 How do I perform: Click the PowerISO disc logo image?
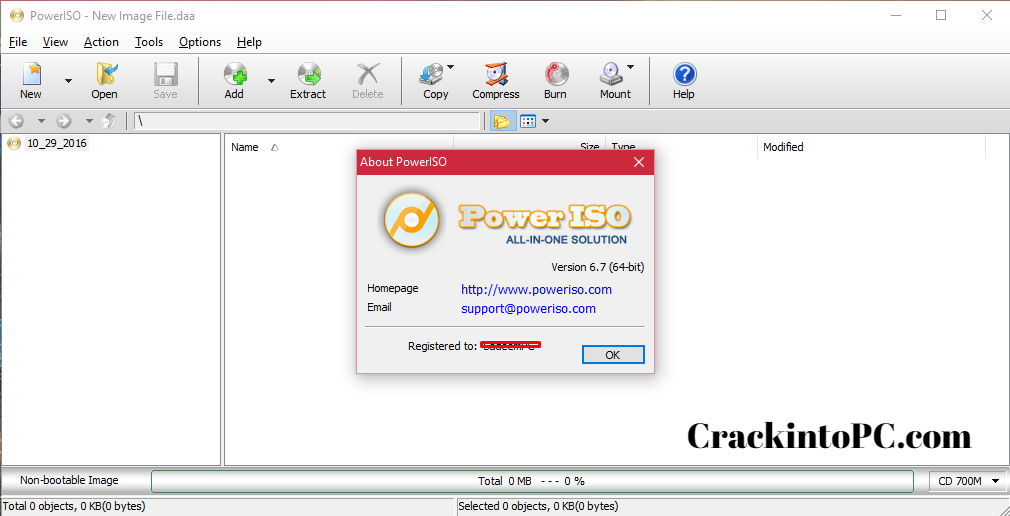tap(412, 220)
